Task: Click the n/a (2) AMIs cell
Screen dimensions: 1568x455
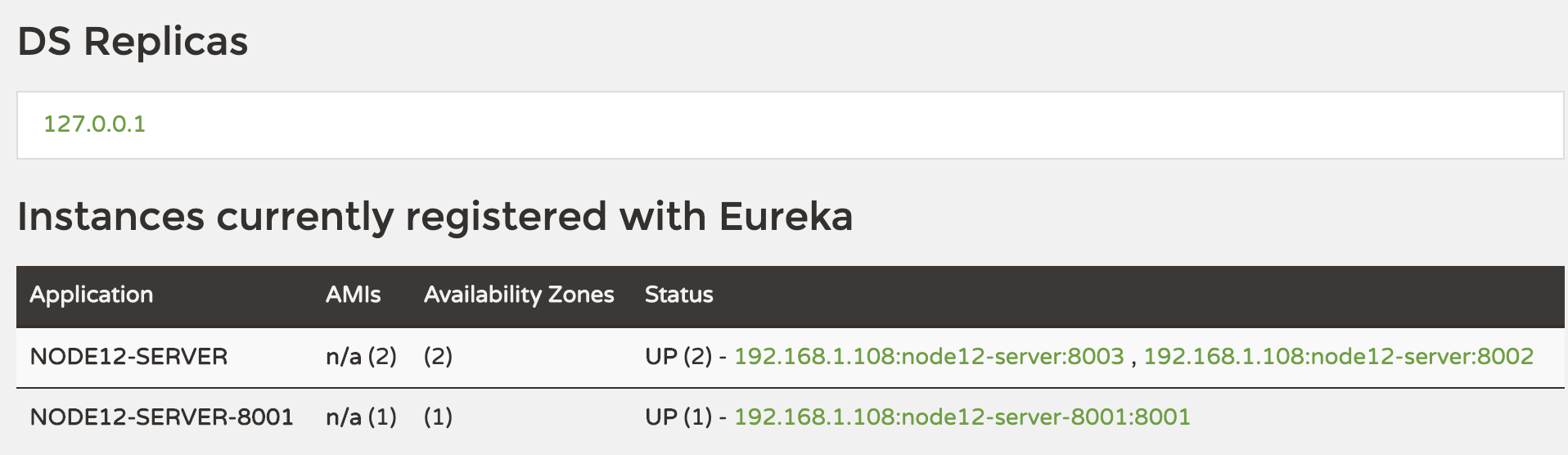Action: [361, 357]
